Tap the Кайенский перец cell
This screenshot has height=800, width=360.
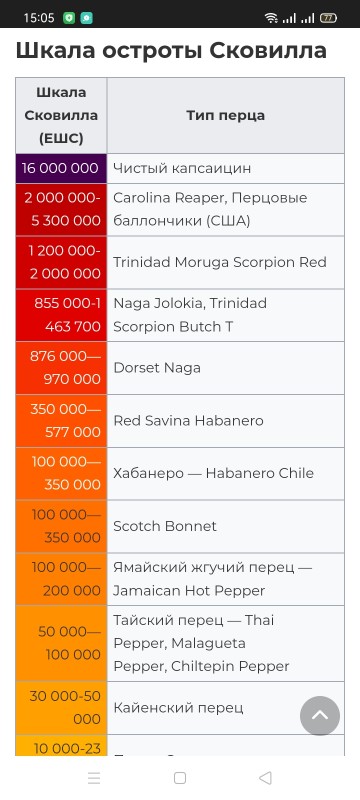pos(225,708)
